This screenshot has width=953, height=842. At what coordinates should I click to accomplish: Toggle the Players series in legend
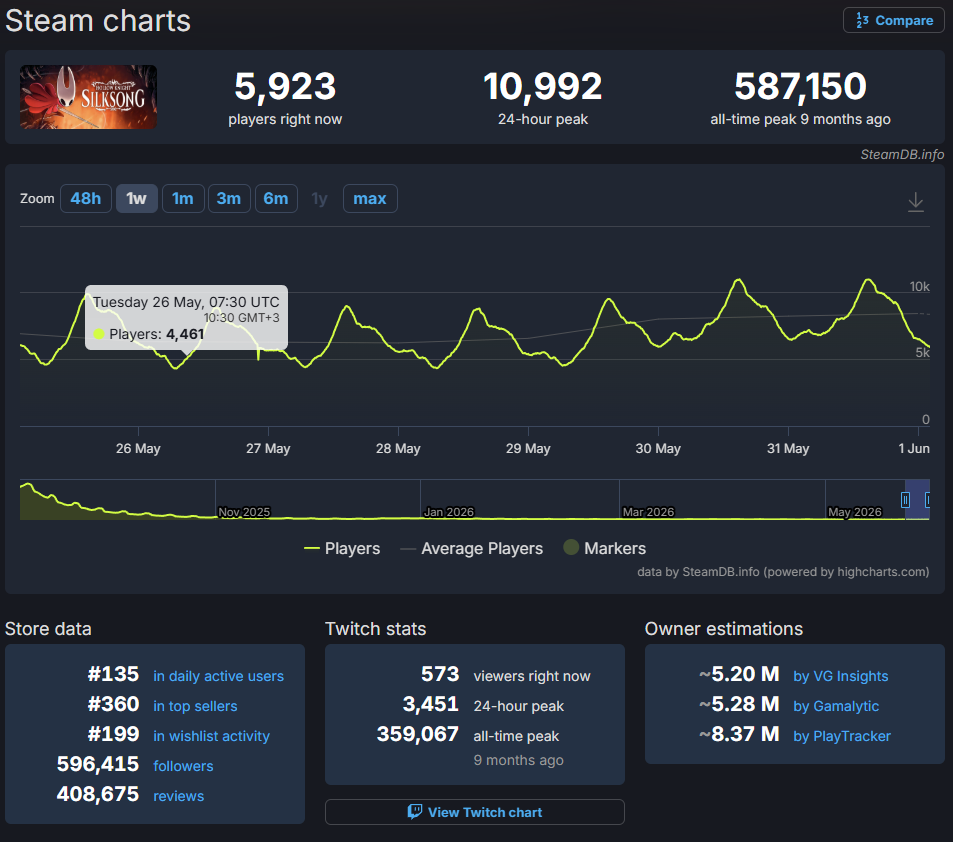[342, 548]
